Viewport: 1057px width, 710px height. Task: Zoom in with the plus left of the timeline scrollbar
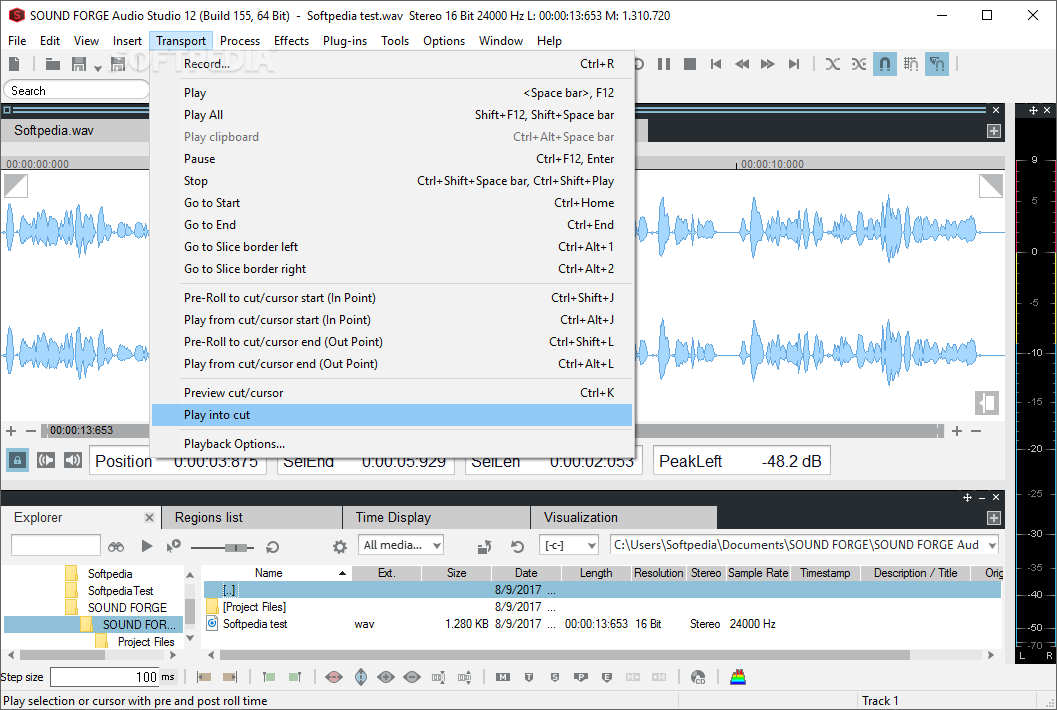click(x=11, y=430)
